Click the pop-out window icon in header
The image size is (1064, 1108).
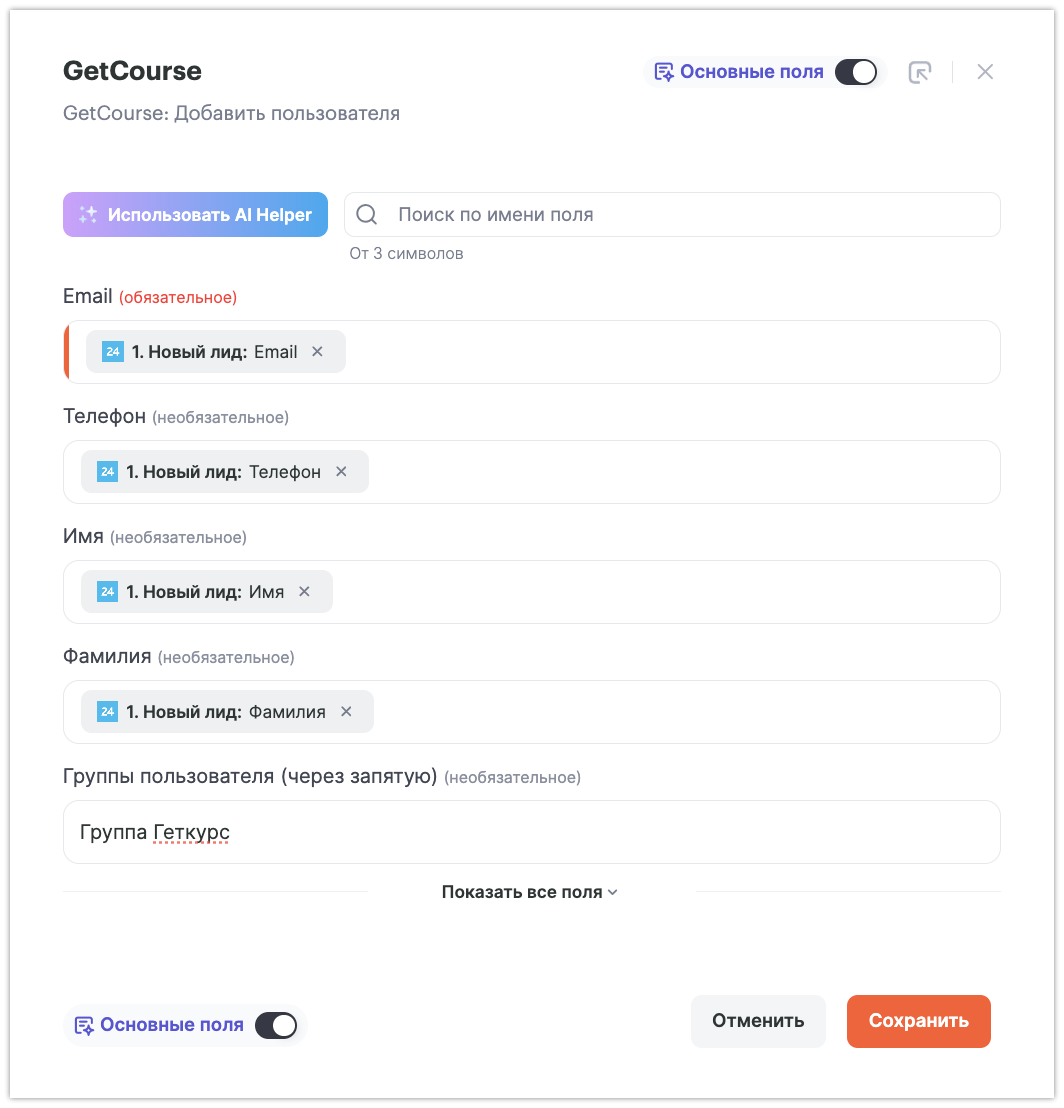coord(919,72)
